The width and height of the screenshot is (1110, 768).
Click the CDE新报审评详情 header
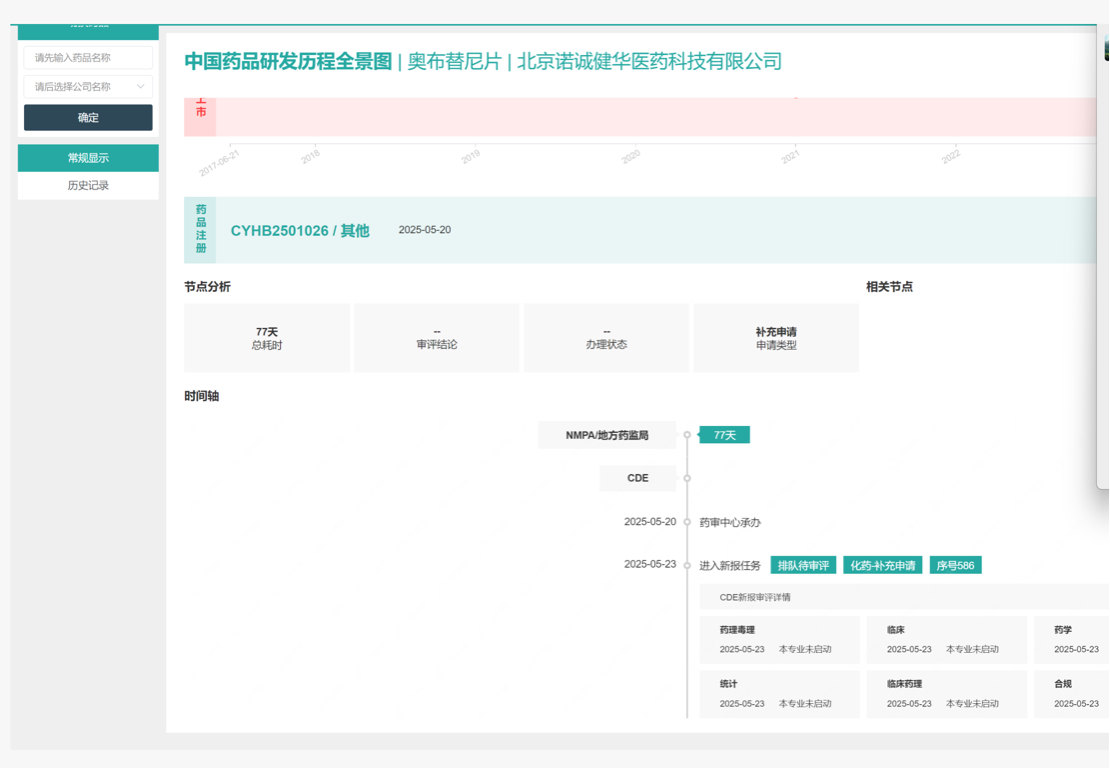(904, 597)
